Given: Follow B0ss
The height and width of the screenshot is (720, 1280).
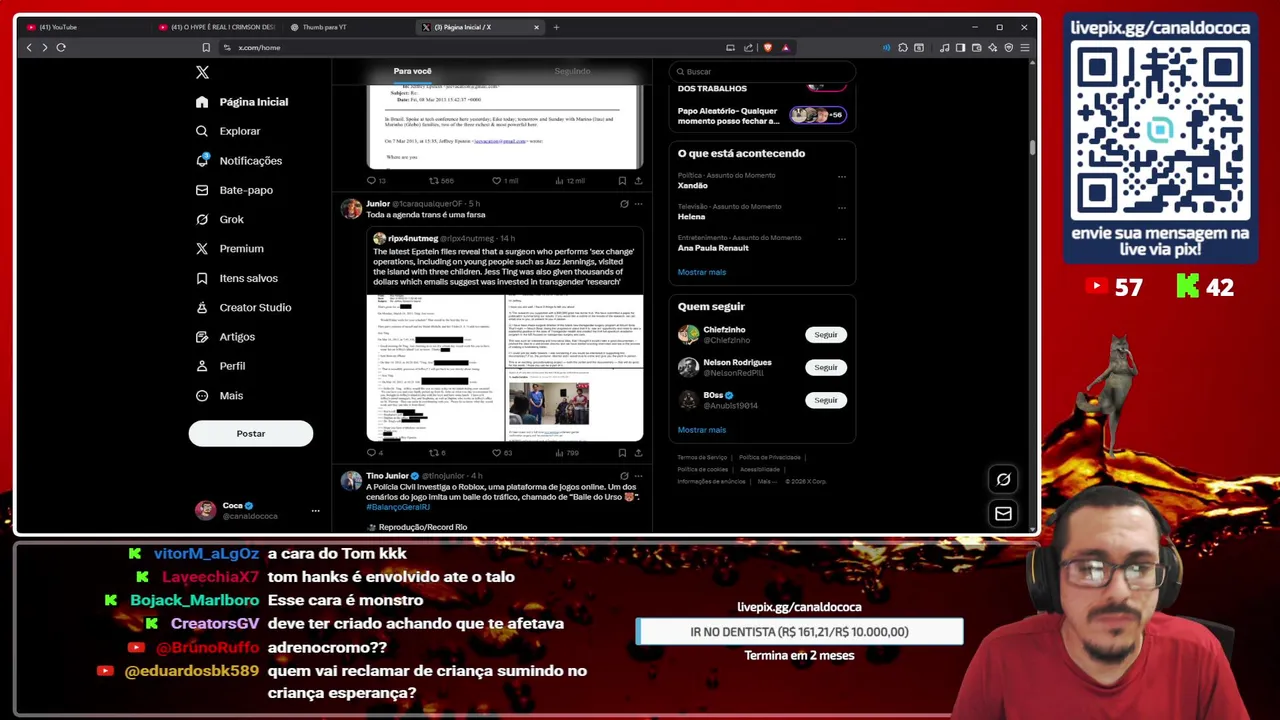Looking at the screenshot, I should 825,400.
